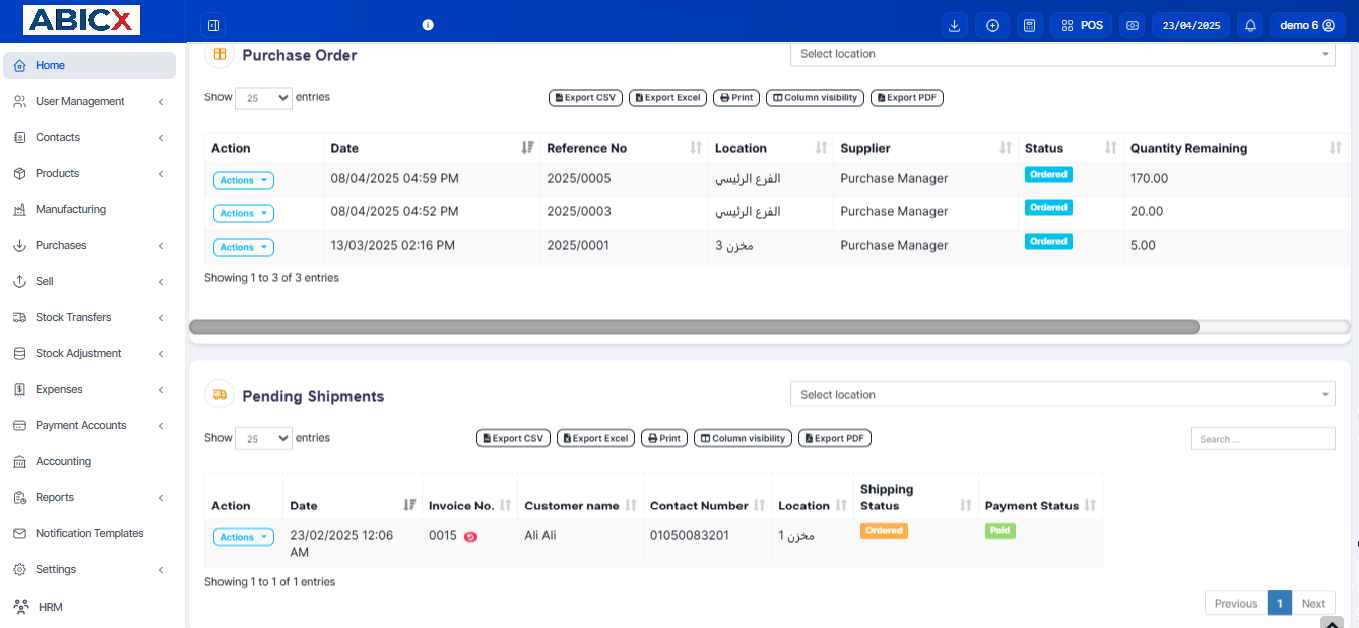1359x628 pixels.
Task: Open the POS screen from the navbar
Action: pos(1081,24)
